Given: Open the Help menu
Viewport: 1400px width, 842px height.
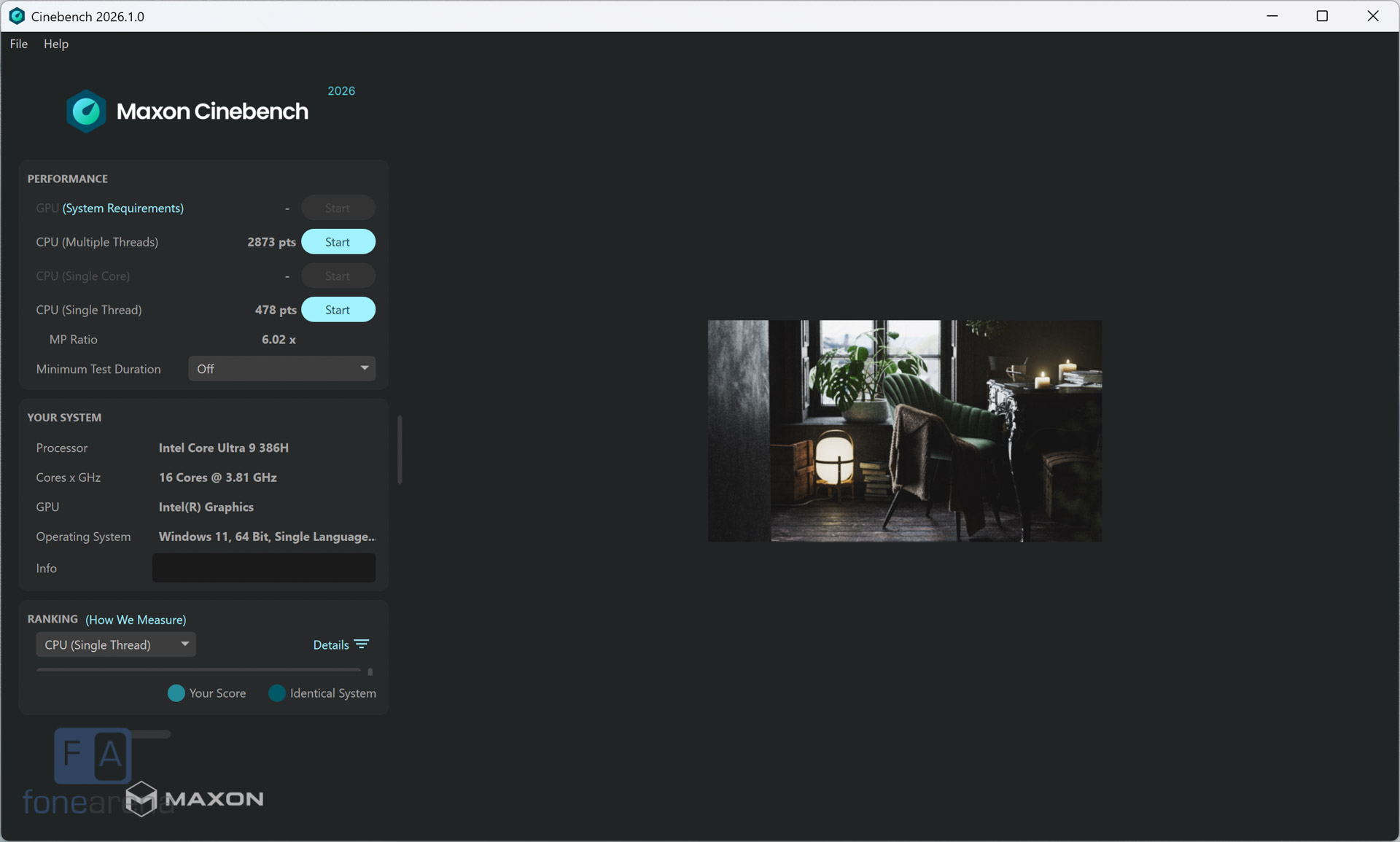Looking at the screenshot, I should 56,44.
